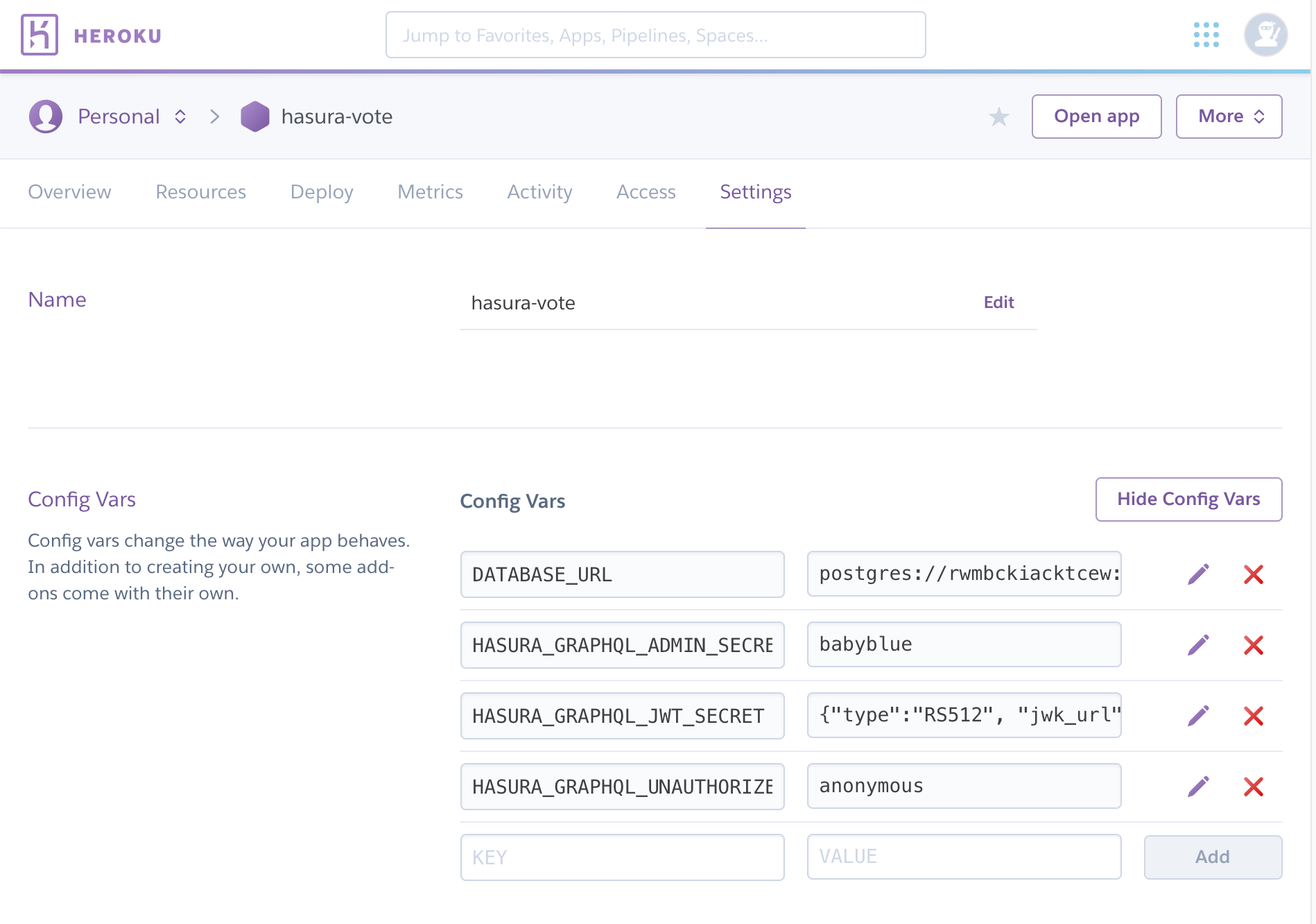The width and height of the screenshot is (1316, 924).
Task: Delete the HASURA_GRAPHQL_UNAUTHORIZED var
Action: (1254, 787)
